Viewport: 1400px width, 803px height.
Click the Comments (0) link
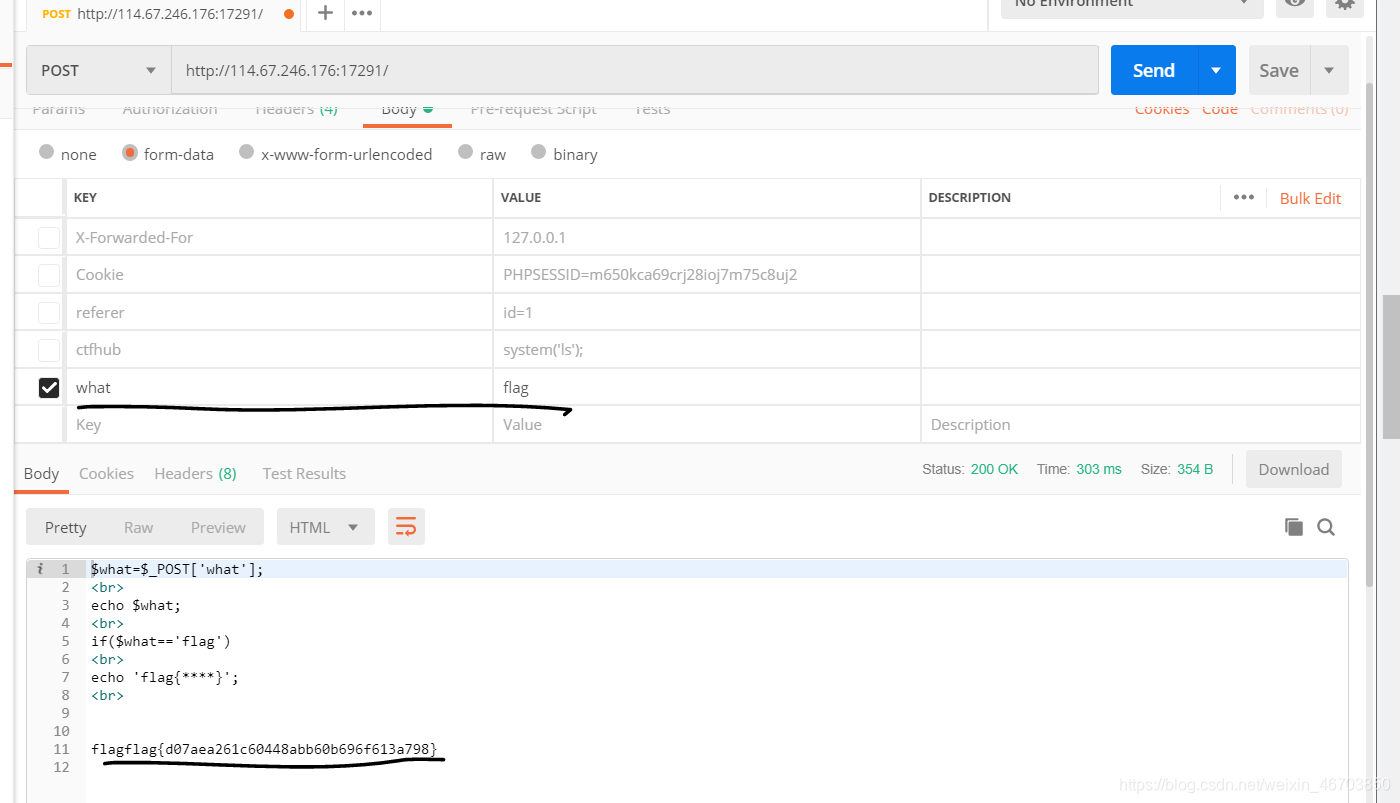pyautogui.click(x=1299, y=109)
